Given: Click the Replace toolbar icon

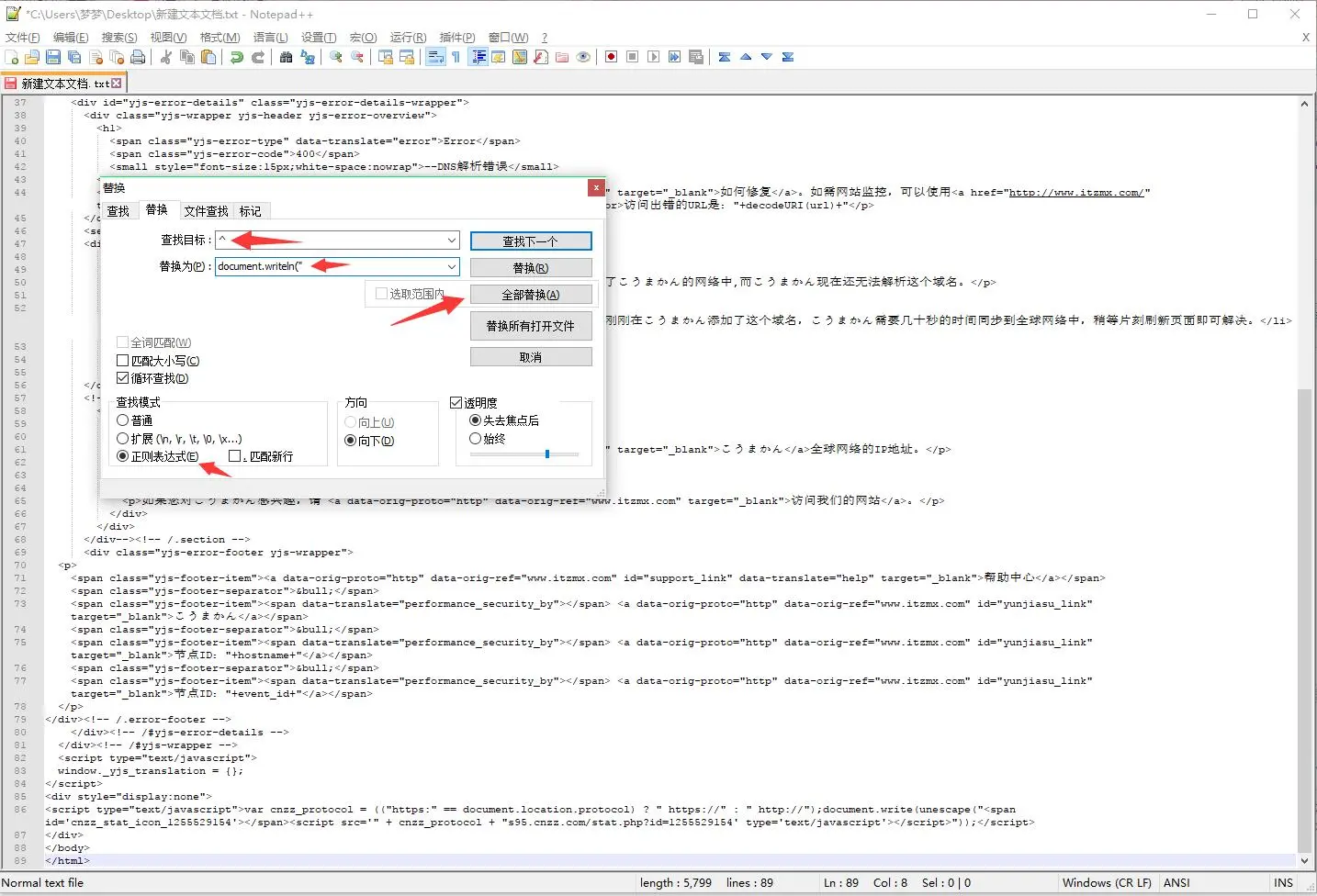Looking at the screenshot, I should pos(308,57).
